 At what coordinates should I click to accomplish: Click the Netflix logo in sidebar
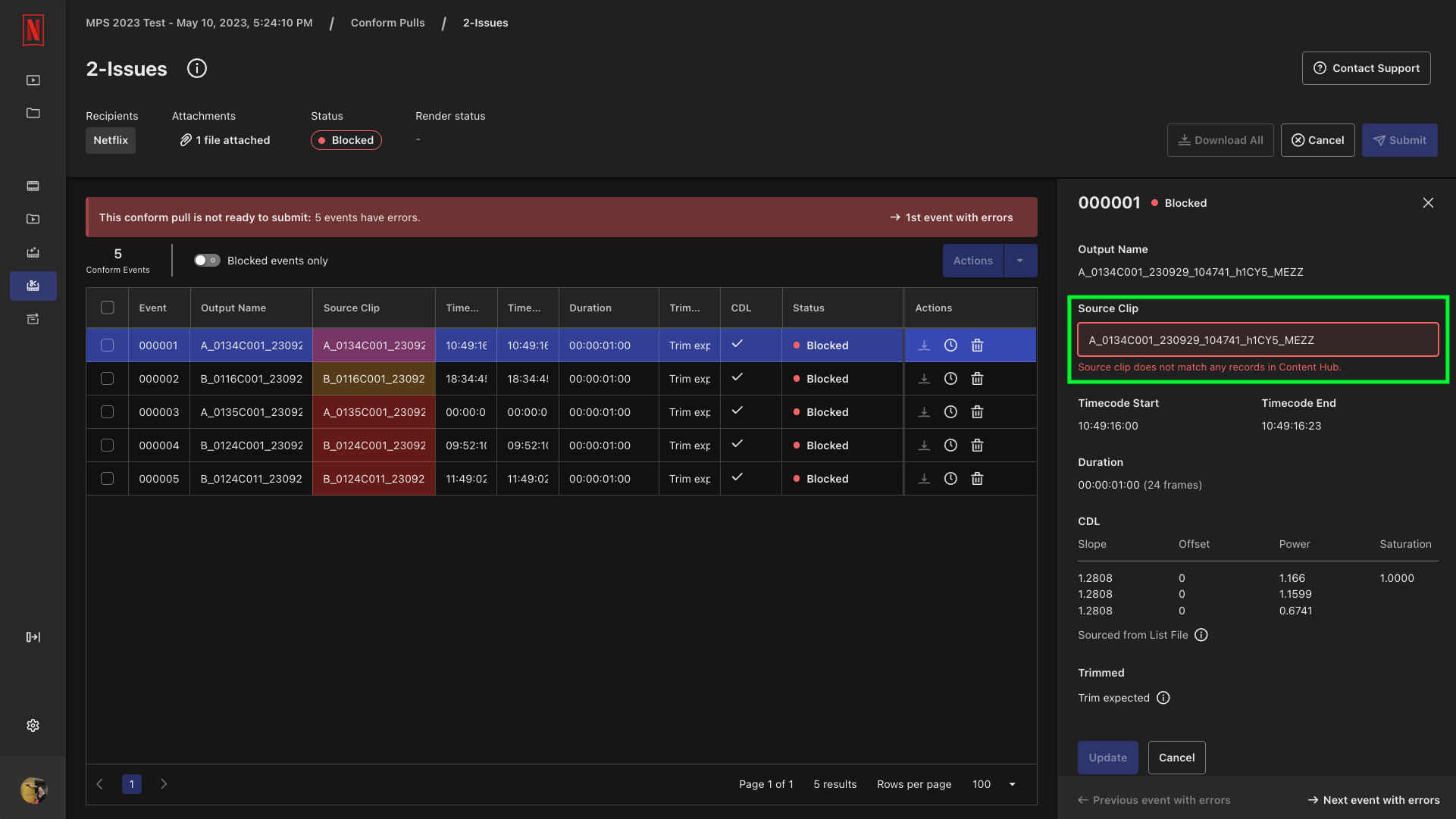33,30
